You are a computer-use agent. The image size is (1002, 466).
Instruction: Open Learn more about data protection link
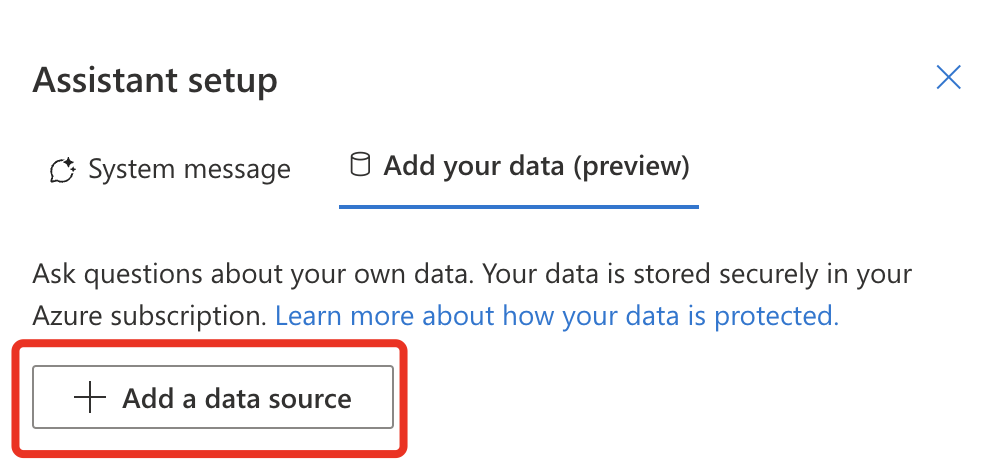pyautogui.click(x=557, y=315)
